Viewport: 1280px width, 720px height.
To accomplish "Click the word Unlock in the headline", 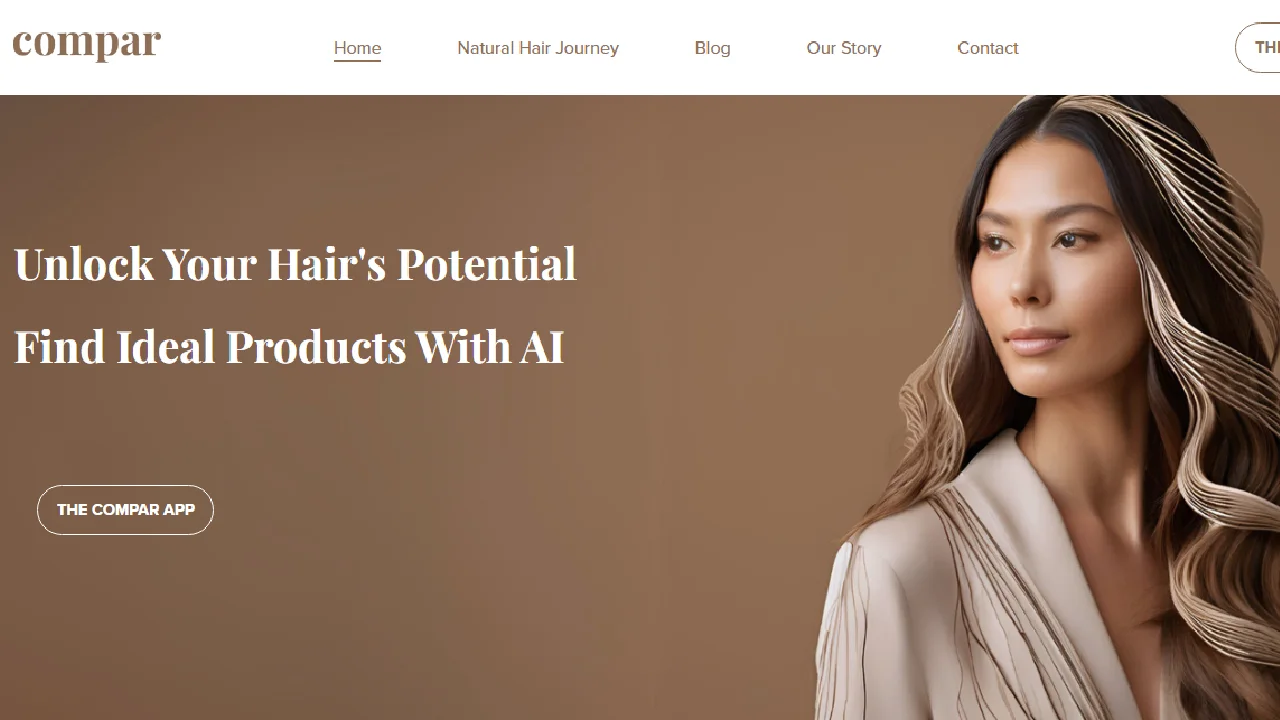I will (x=84, y=264).
